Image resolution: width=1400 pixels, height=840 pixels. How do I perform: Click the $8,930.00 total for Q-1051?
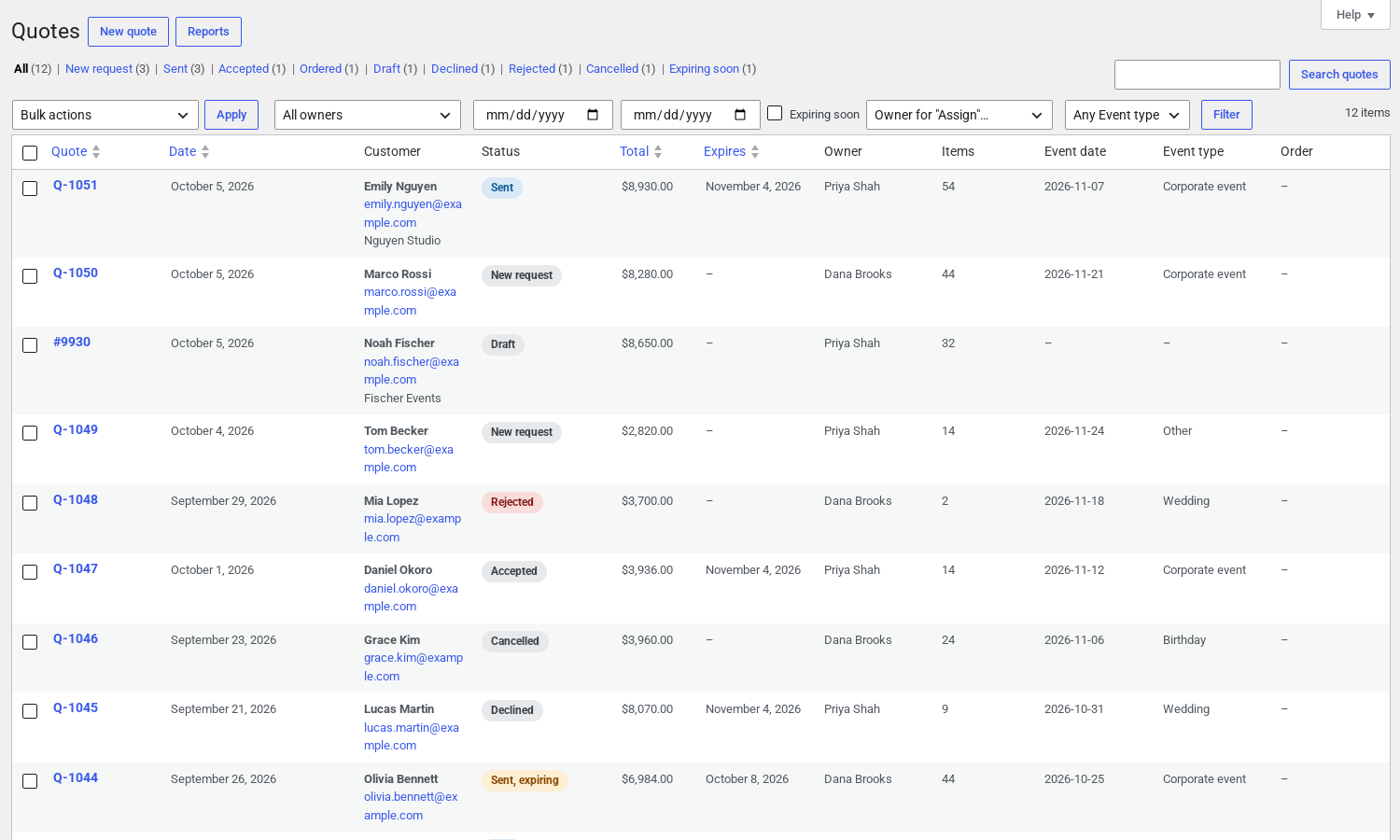click(x=647, y=187)
